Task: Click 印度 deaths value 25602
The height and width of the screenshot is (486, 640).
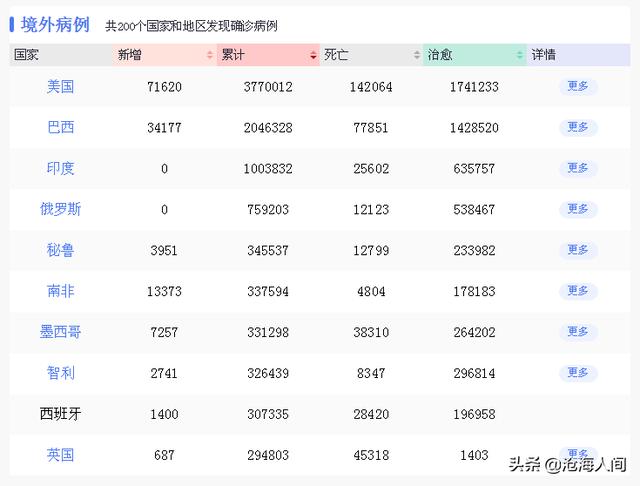Action: tap(371, 169)
